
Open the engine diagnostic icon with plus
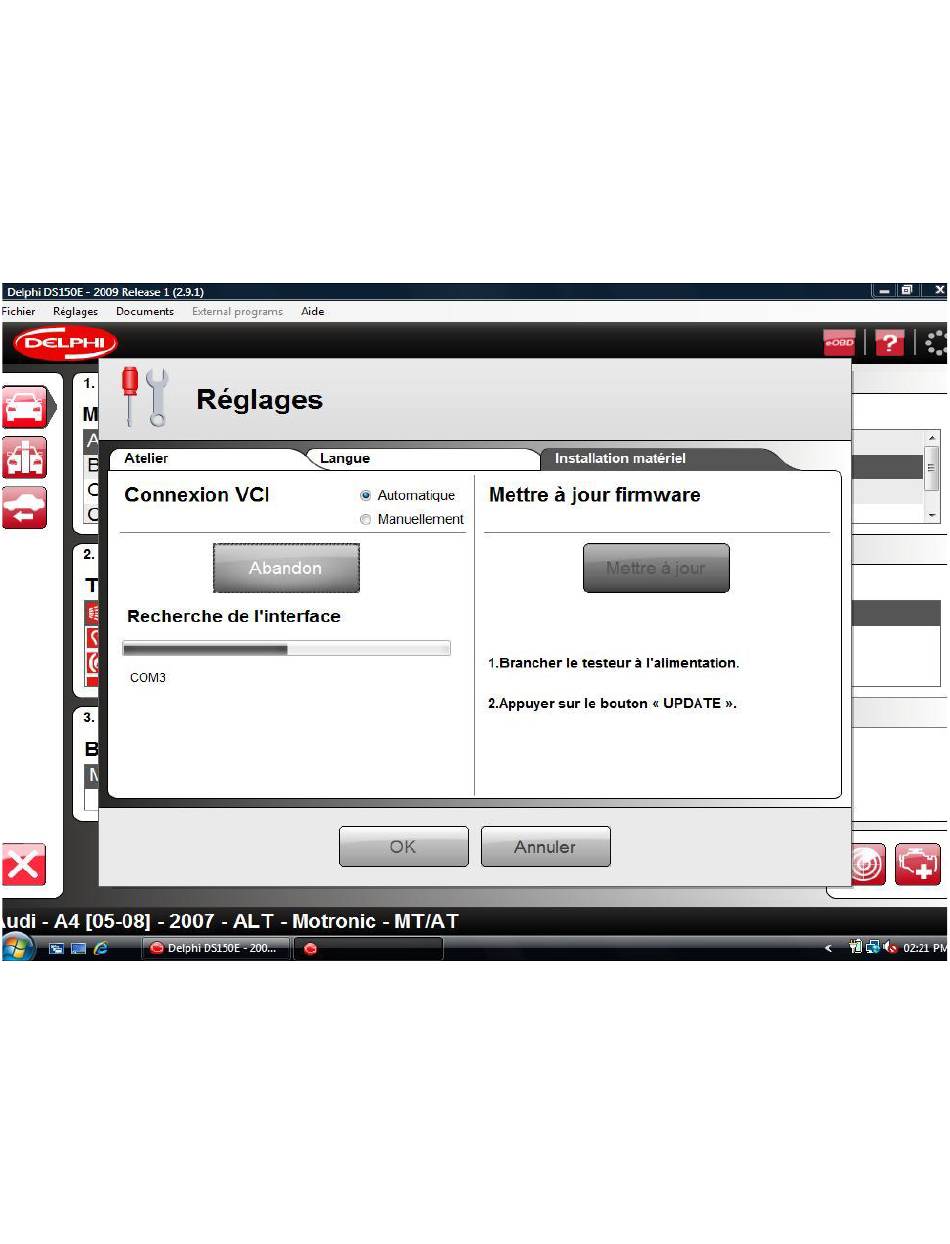coord(917,864)
